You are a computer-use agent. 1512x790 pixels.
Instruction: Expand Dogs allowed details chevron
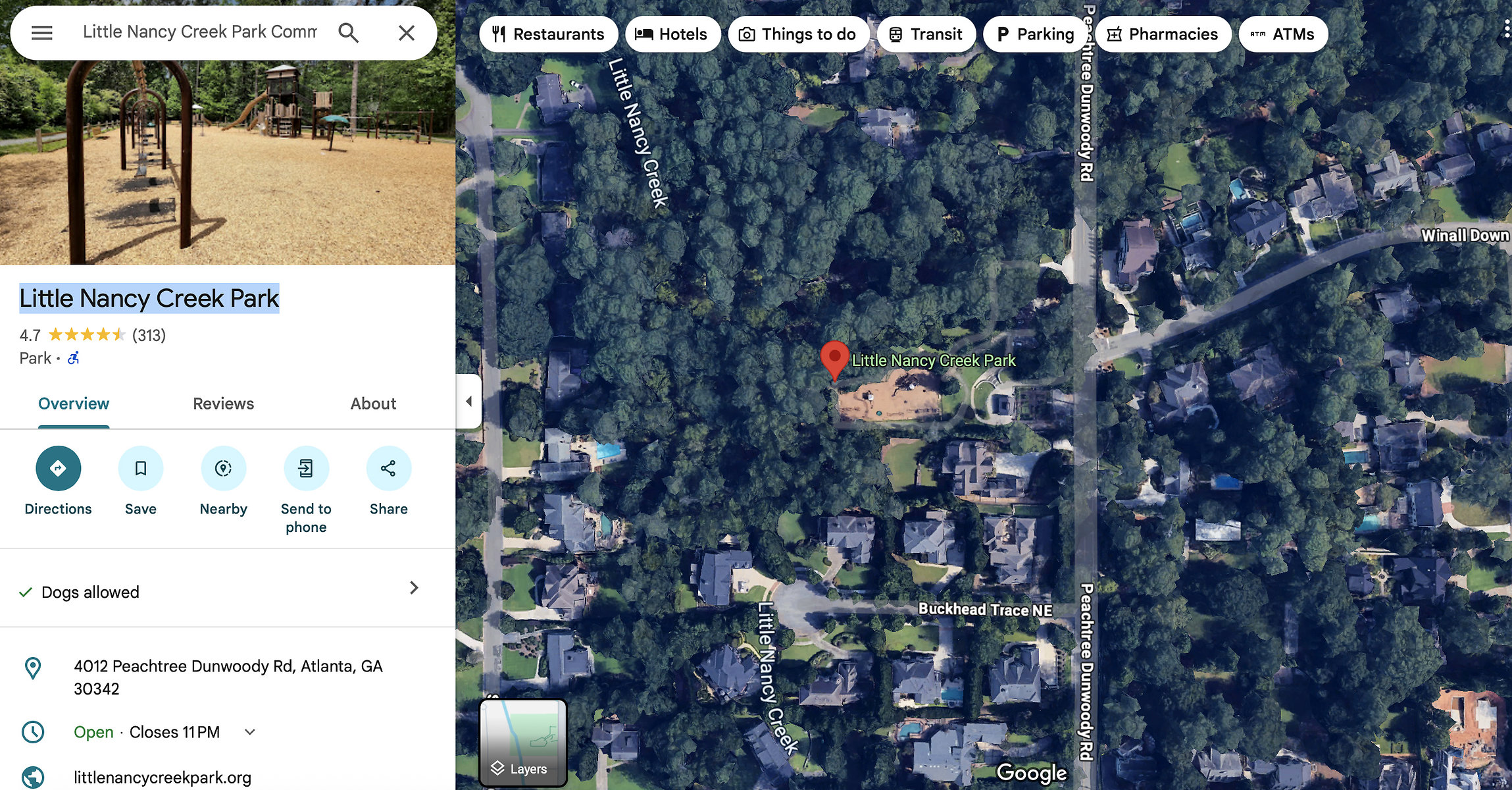click(414, 588)
